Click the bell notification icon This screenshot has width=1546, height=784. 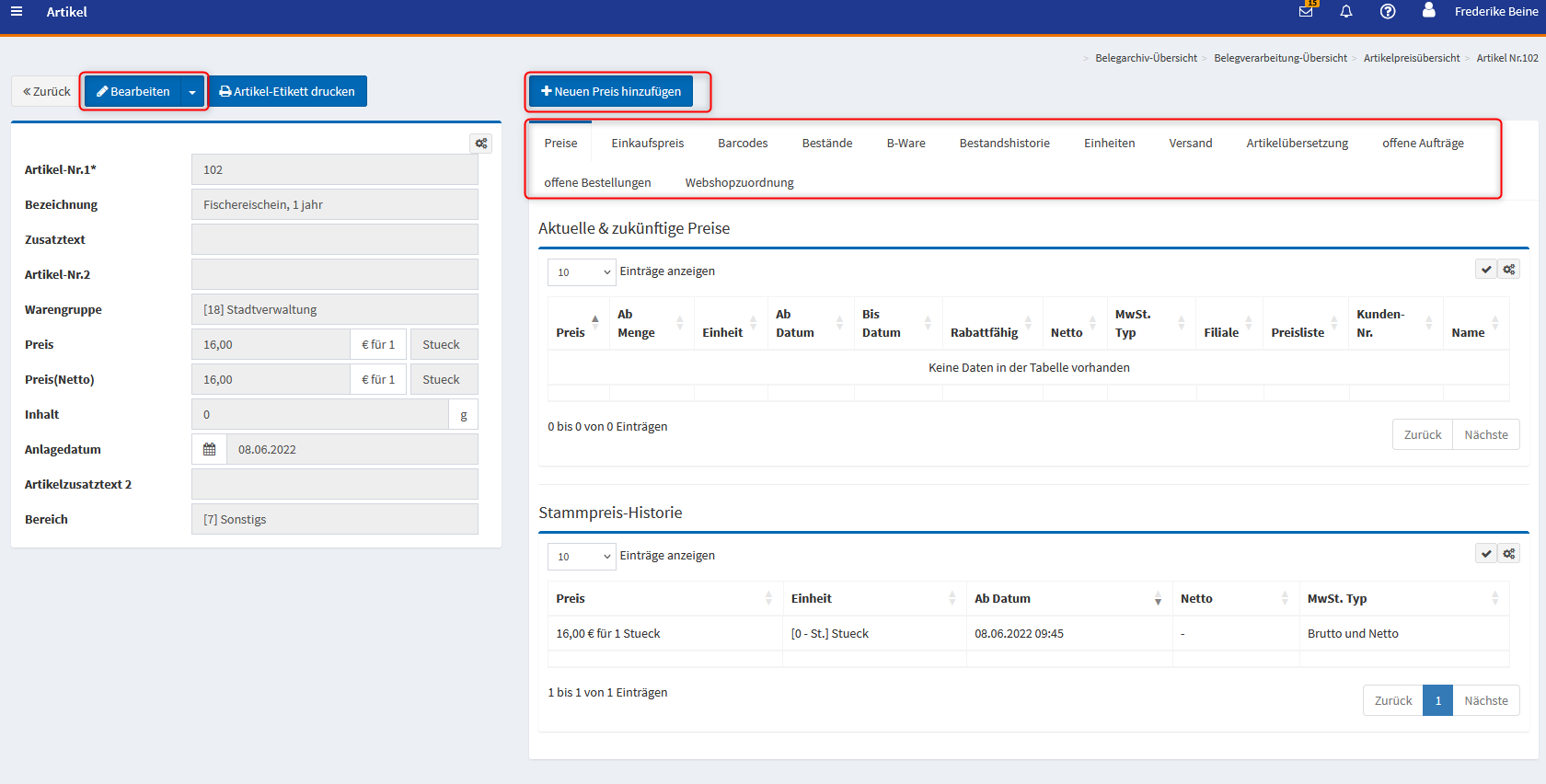[1346, 12]
